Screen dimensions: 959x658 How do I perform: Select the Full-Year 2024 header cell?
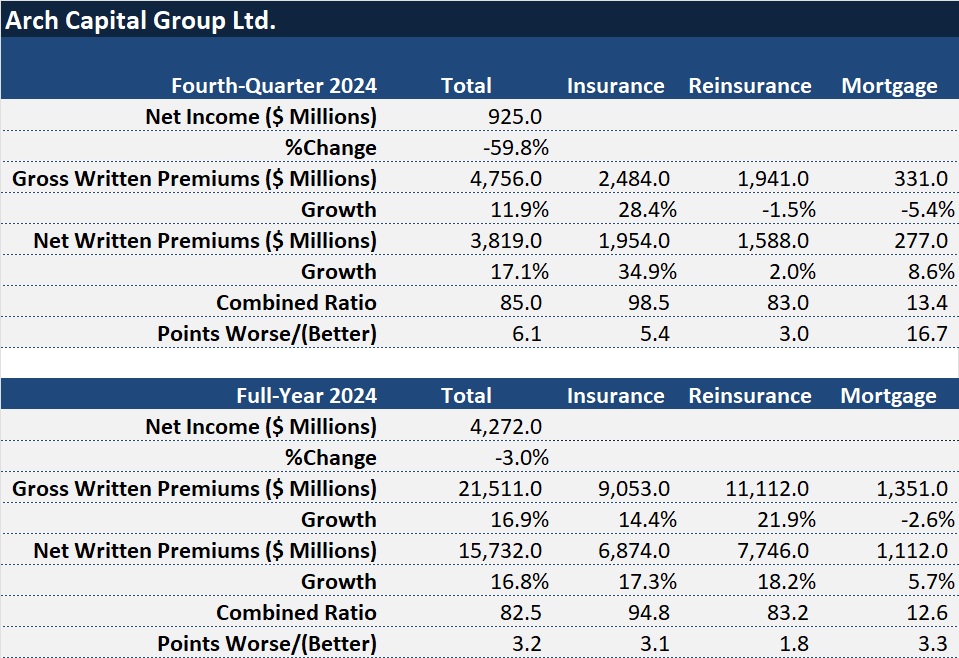tap(306, 396)
